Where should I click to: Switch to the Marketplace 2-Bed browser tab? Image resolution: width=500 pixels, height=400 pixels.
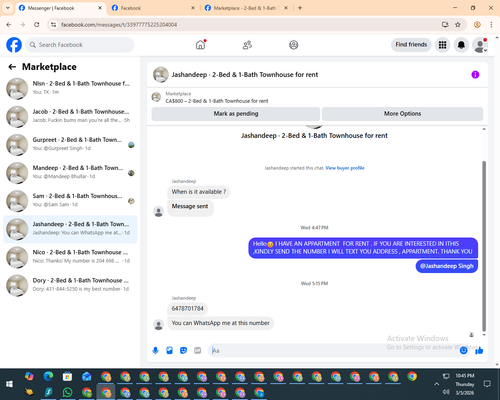[246, 8]
